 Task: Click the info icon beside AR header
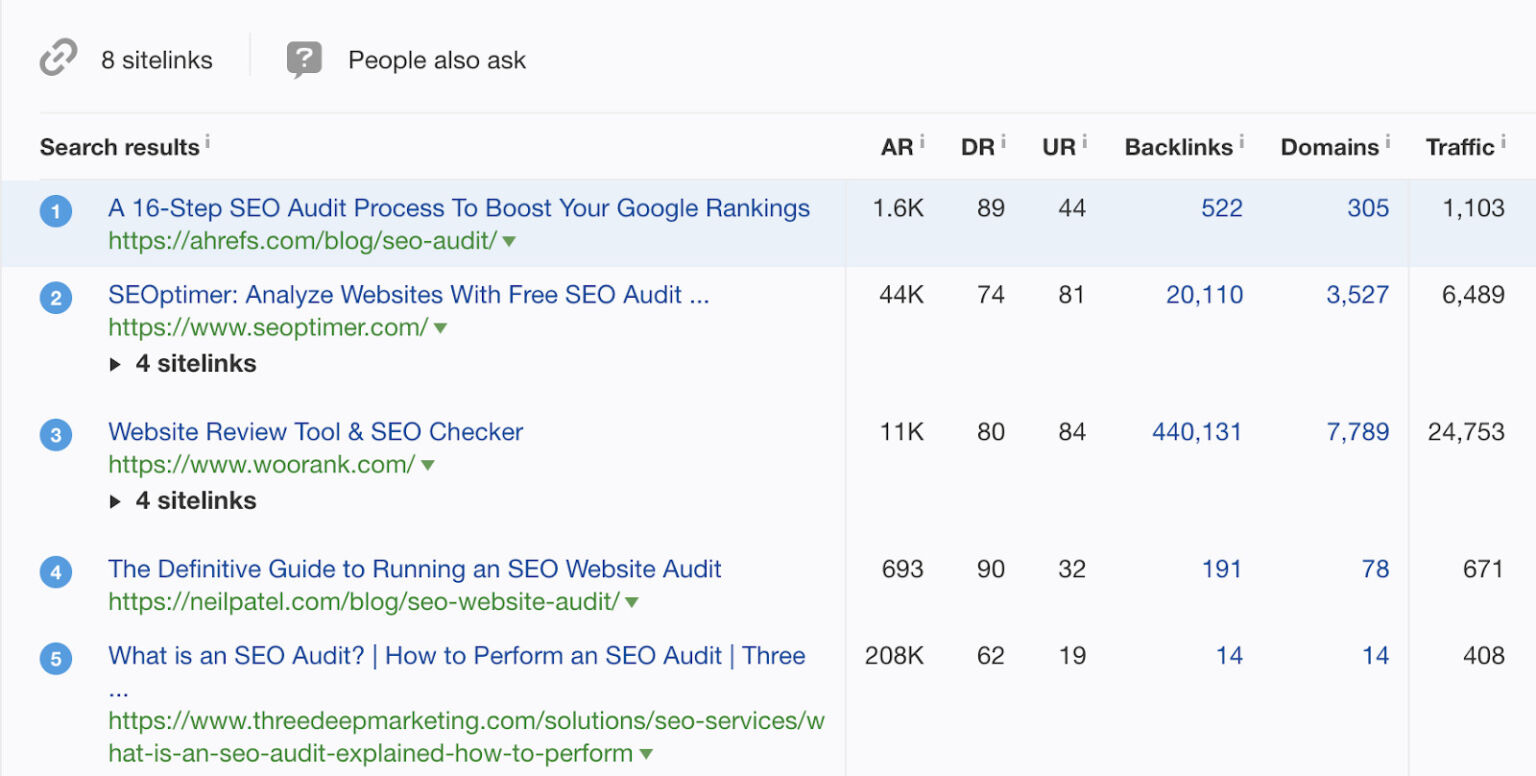(922, 141)
